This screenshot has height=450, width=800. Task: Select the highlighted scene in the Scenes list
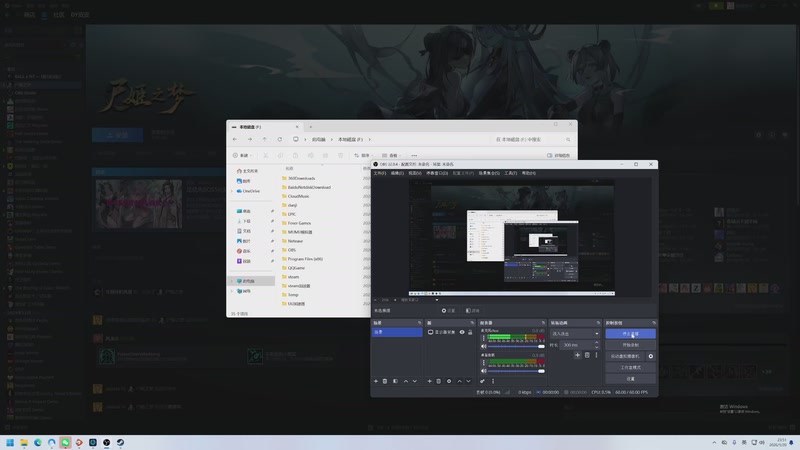click(397, 332)
